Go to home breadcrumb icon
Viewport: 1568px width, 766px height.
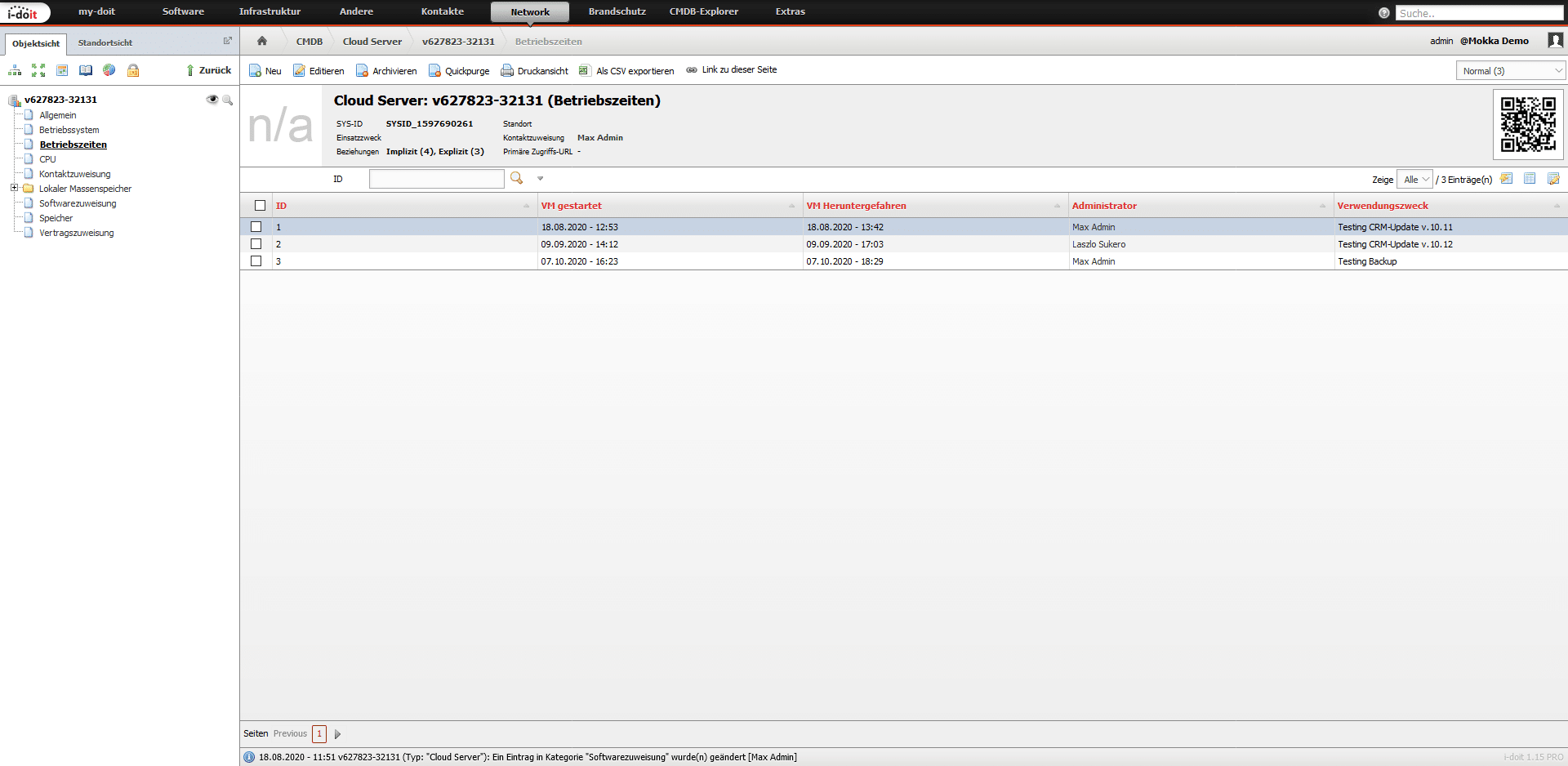coord(262,41)
